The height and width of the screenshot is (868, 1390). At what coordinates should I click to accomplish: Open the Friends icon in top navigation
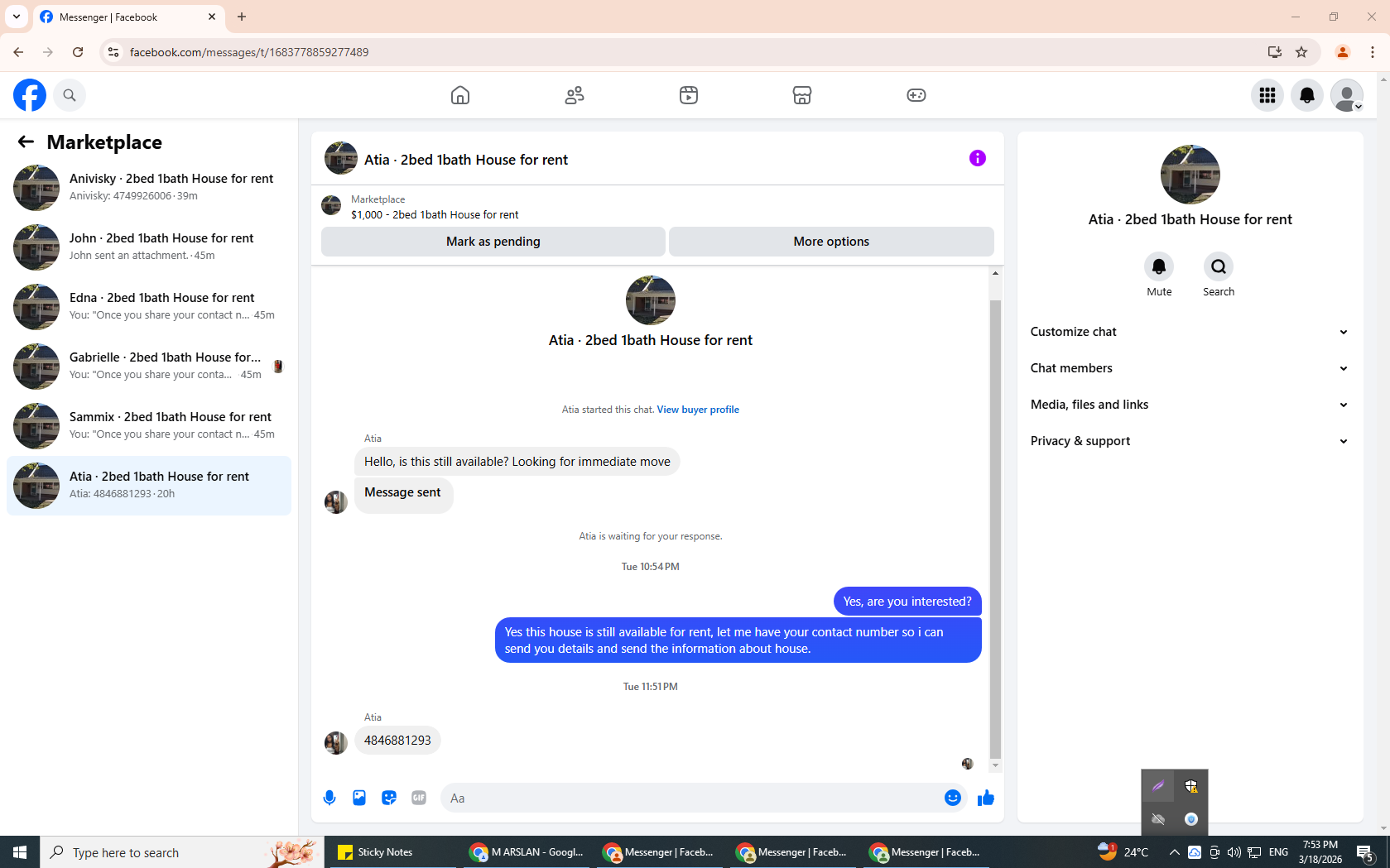[575, 95]
